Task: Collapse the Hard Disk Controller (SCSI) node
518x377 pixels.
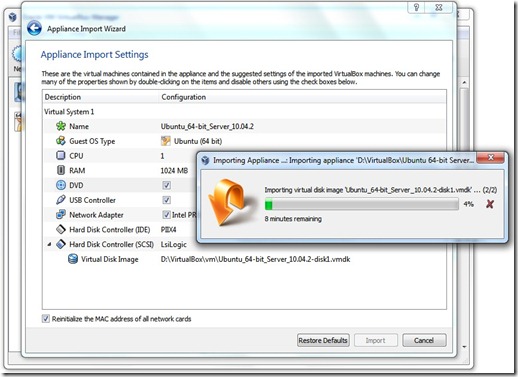Action: (49, 244)
